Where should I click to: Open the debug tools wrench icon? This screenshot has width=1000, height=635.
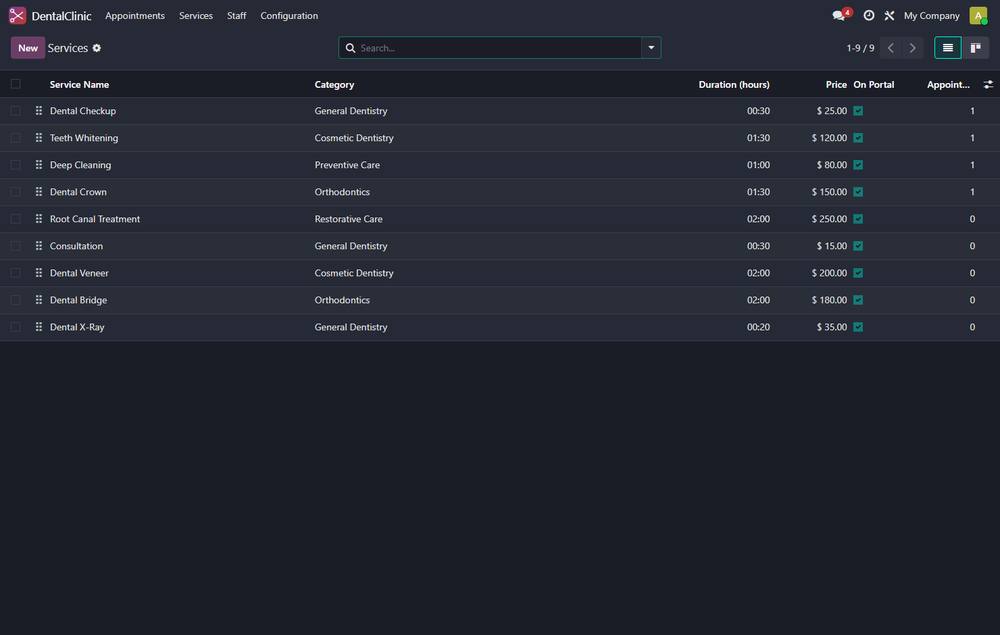[889, 15]
